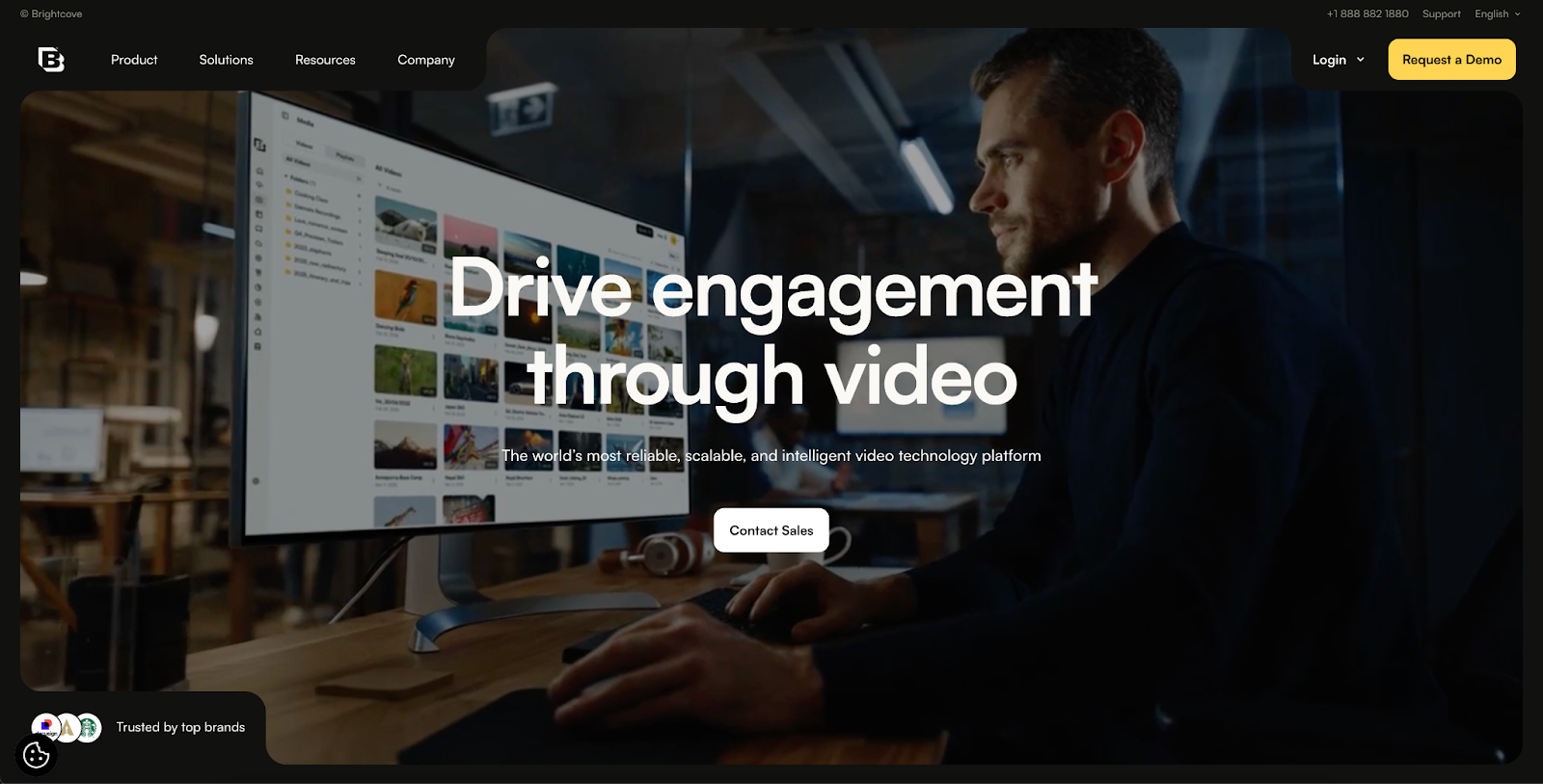Open the Product menu
This screenshot has width=1543, height=784.
(134, 60)
